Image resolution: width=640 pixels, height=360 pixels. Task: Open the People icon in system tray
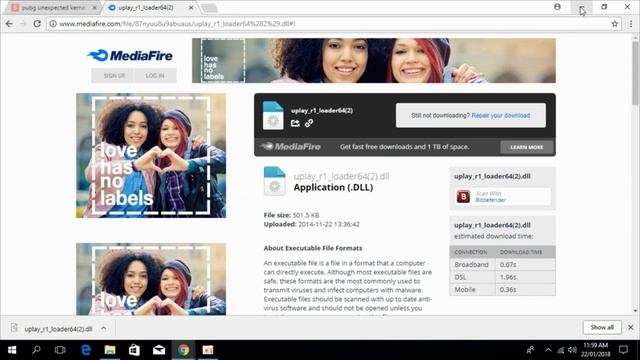[x=530, y=350]
